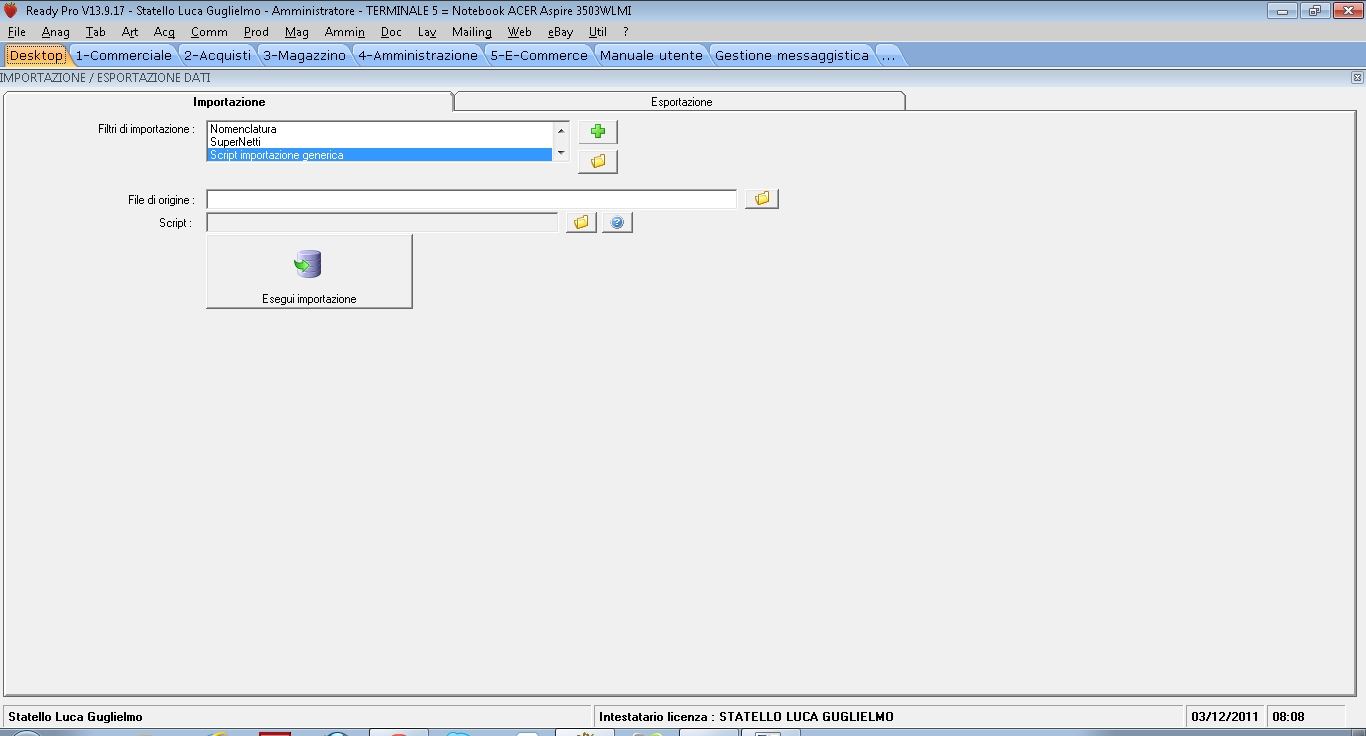Viewport: 1366px width, 736px height.
Task: Browse for a Script file
Action: pyautogui.click(x=581, y=222)
